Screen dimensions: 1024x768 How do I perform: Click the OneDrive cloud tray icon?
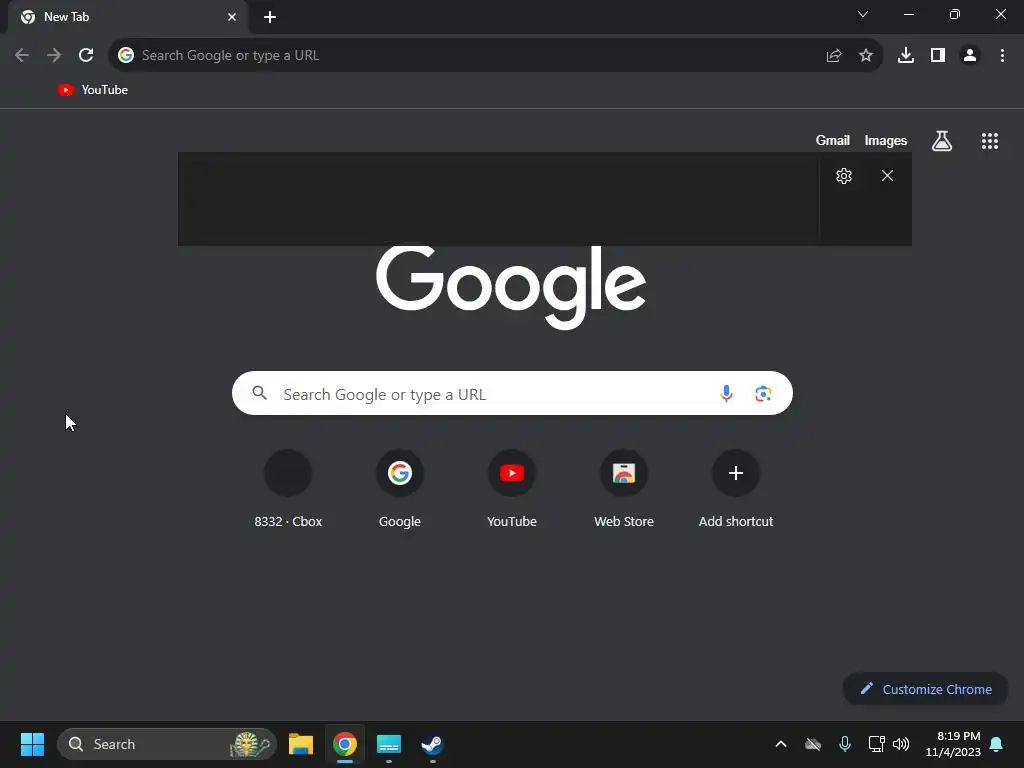point(812,744)
